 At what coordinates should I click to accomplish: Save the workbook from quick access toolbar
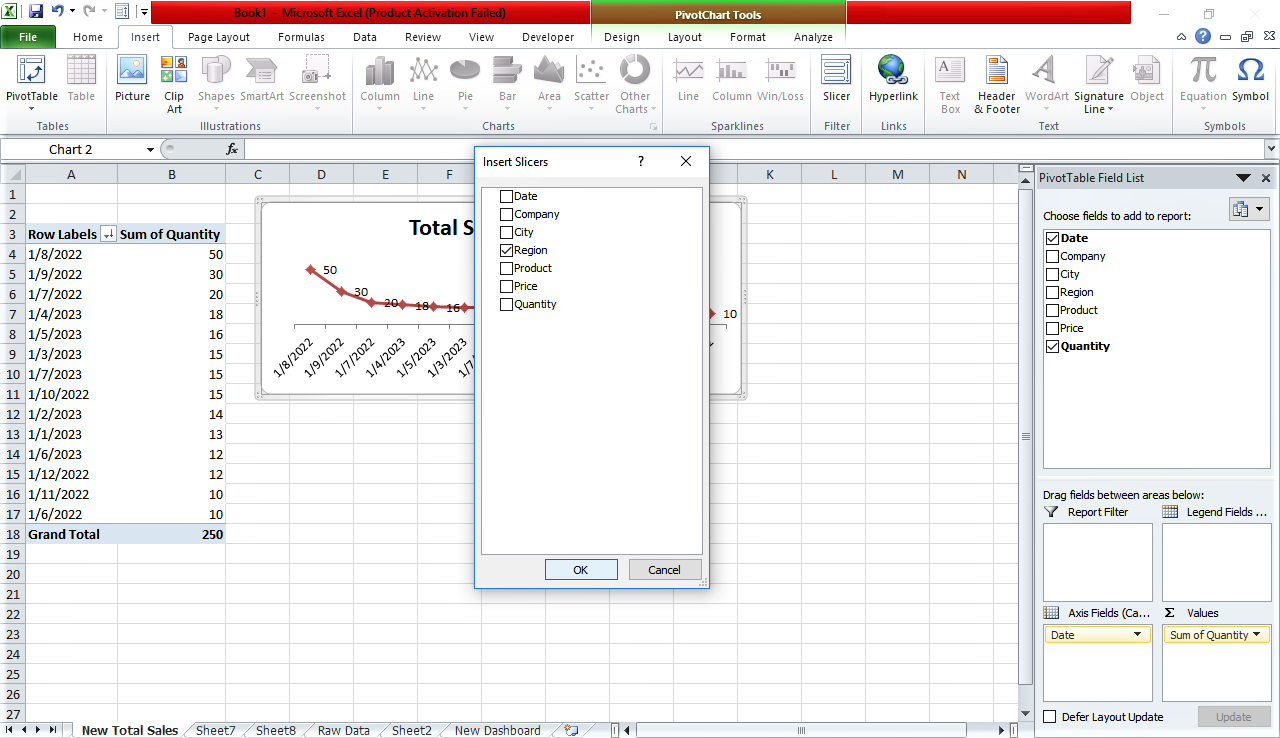36,12
